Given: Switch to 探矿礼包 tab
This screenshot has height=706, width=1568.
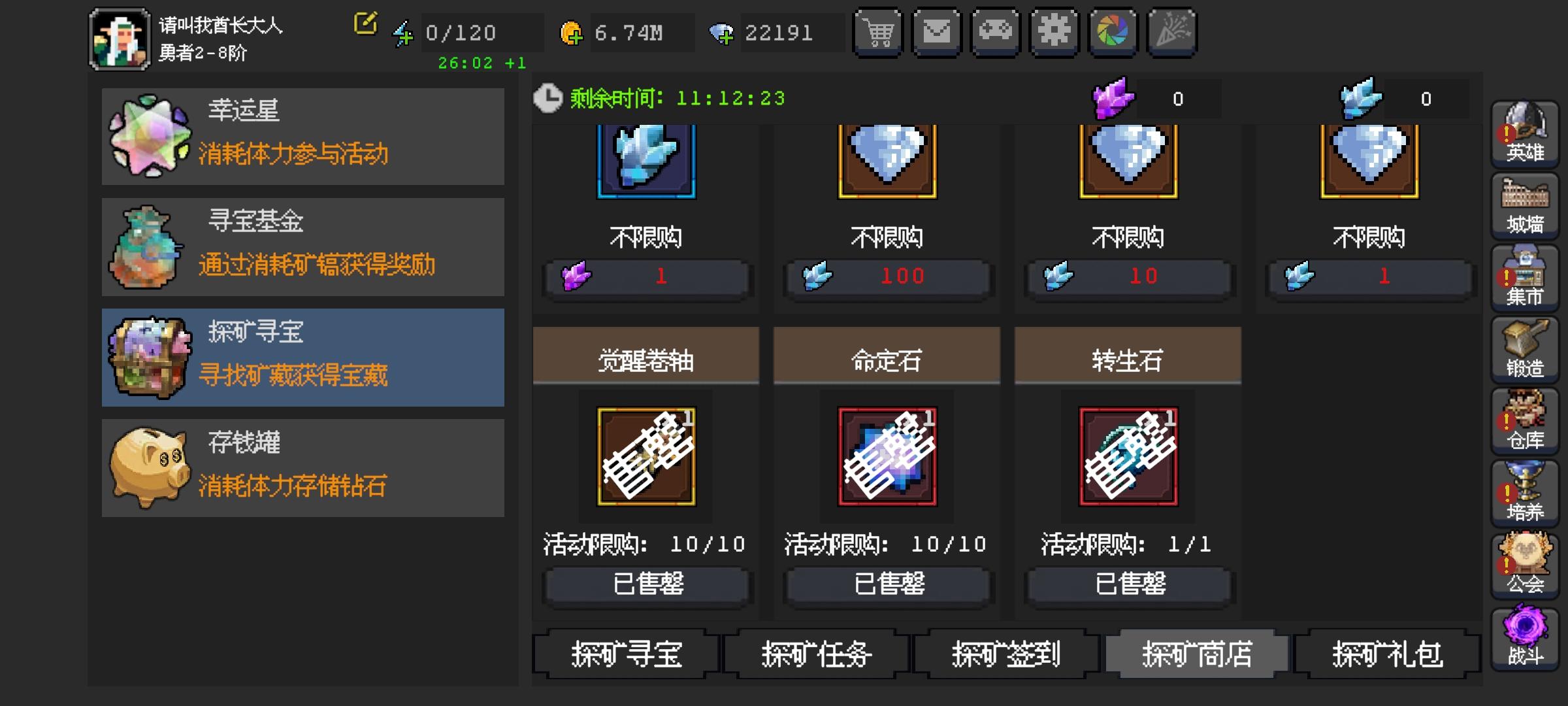Looking at the screenshot, I should [1387, 654].
